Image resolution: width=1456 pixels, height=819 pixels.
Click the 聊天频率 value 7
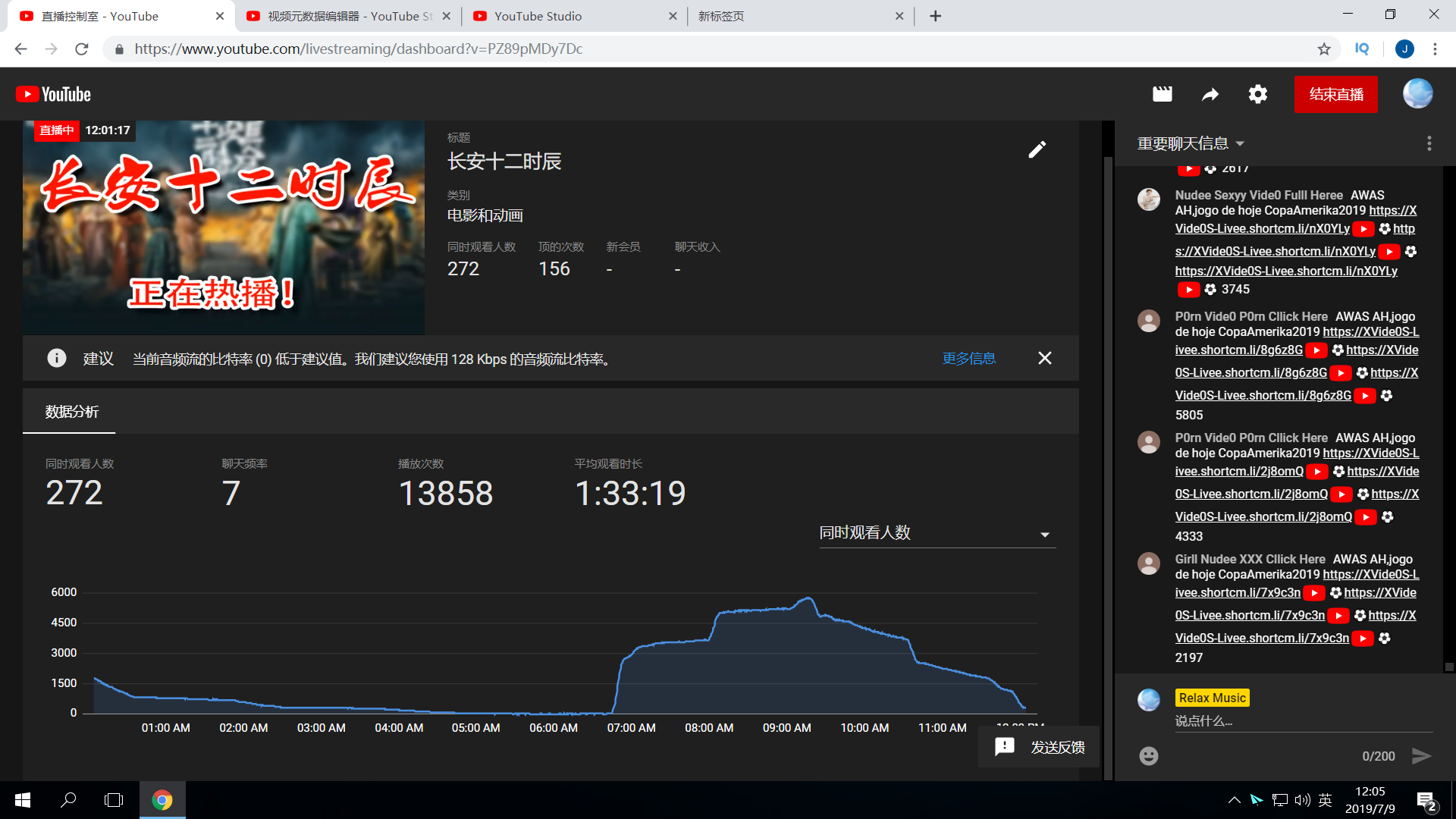point(231,494)
